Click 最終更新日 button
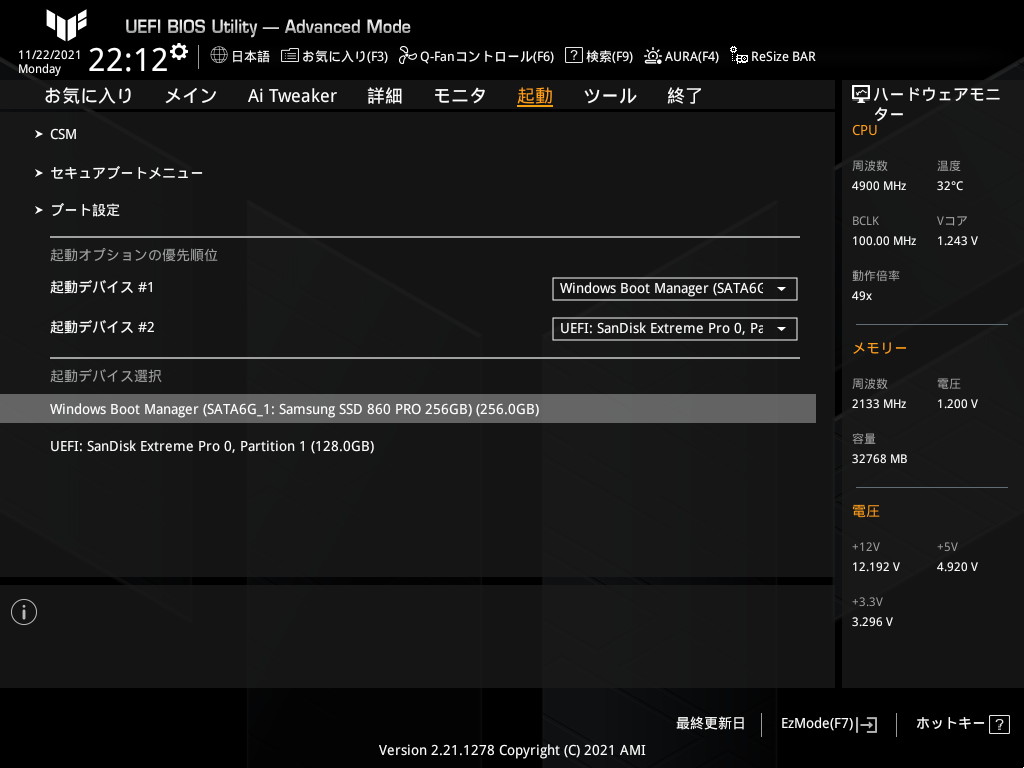The height and width of the screenshot is (768, 1024). [710, 724]
